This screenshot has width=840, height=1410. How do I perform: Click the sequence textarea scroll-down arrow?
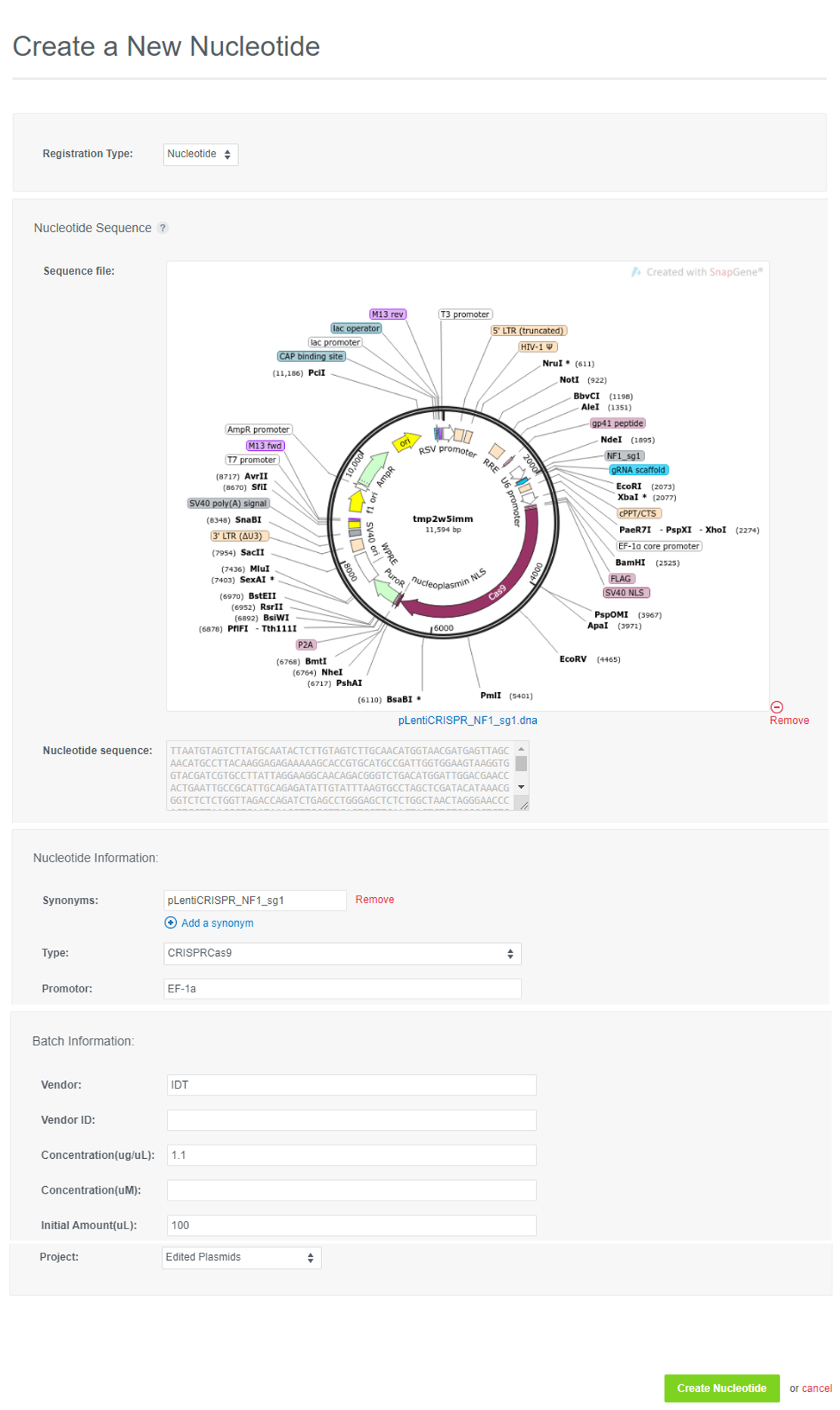click(x=521, y=787)
